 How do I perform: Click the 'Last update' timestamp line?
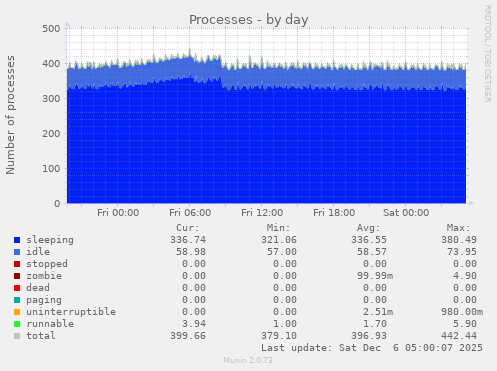372,348
